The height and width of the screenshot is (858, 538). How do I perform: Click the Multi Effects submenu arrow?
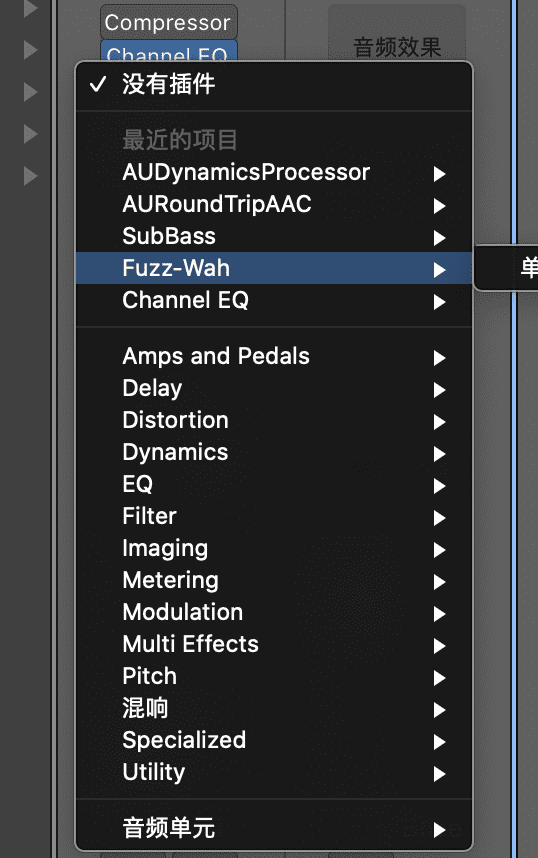point(439,646)
